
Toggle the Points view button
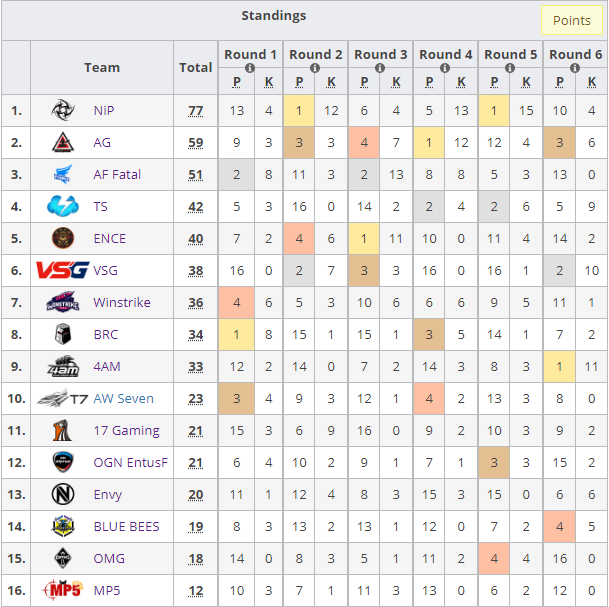[572, 20]
